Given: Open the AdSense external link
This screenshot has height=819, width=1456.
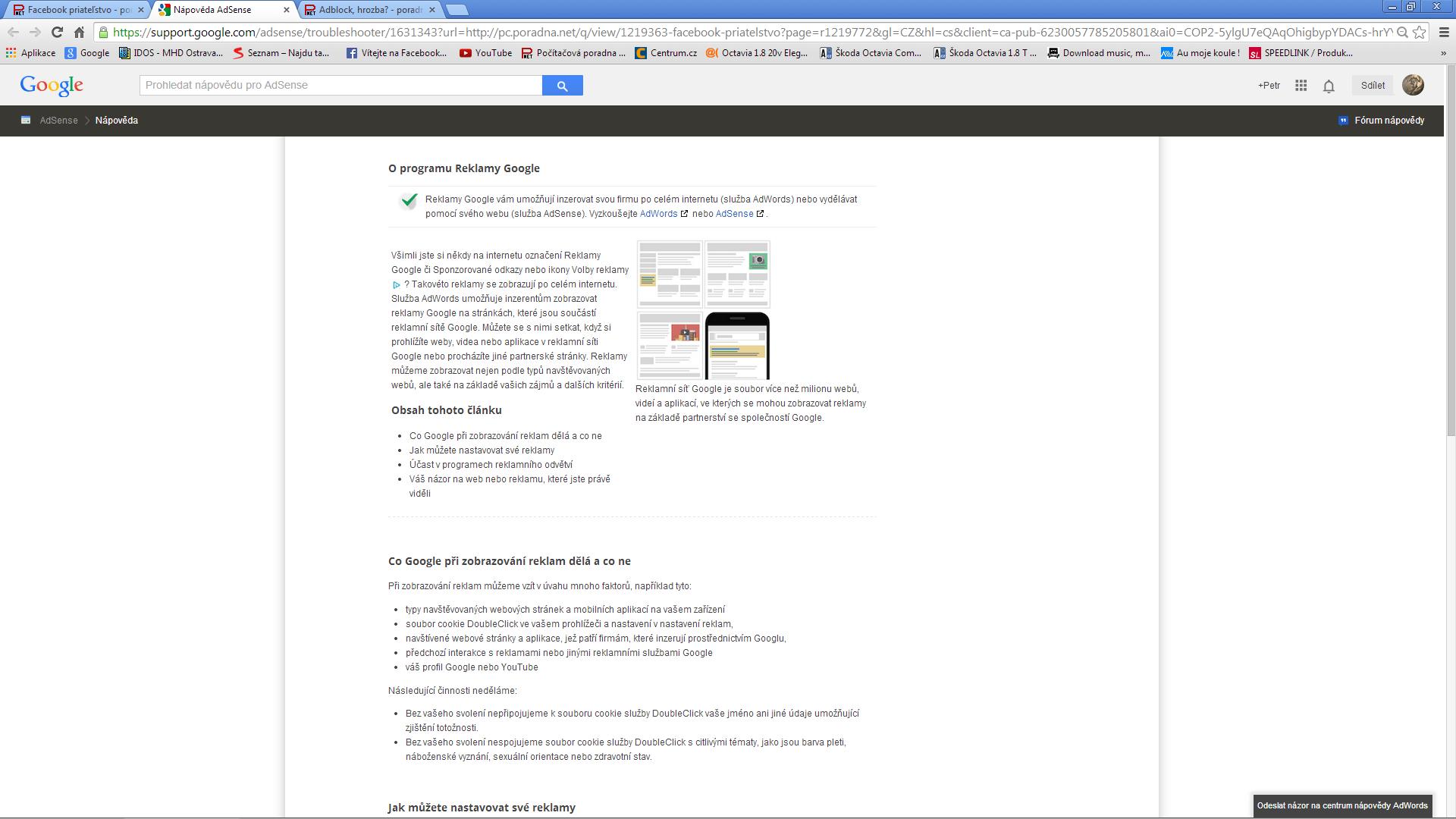Looking at the screenshot, I should coord(735,214).
